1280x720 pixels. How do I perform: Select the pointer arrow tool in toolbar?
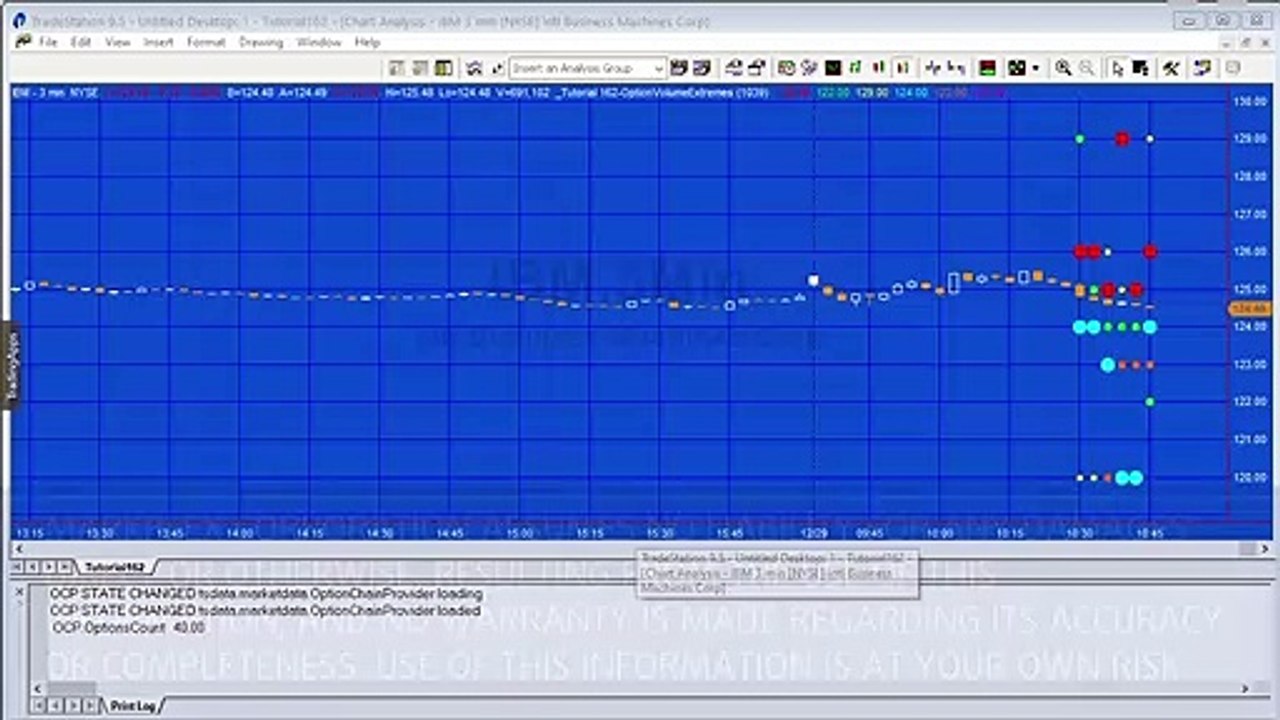pos(1117,68)
